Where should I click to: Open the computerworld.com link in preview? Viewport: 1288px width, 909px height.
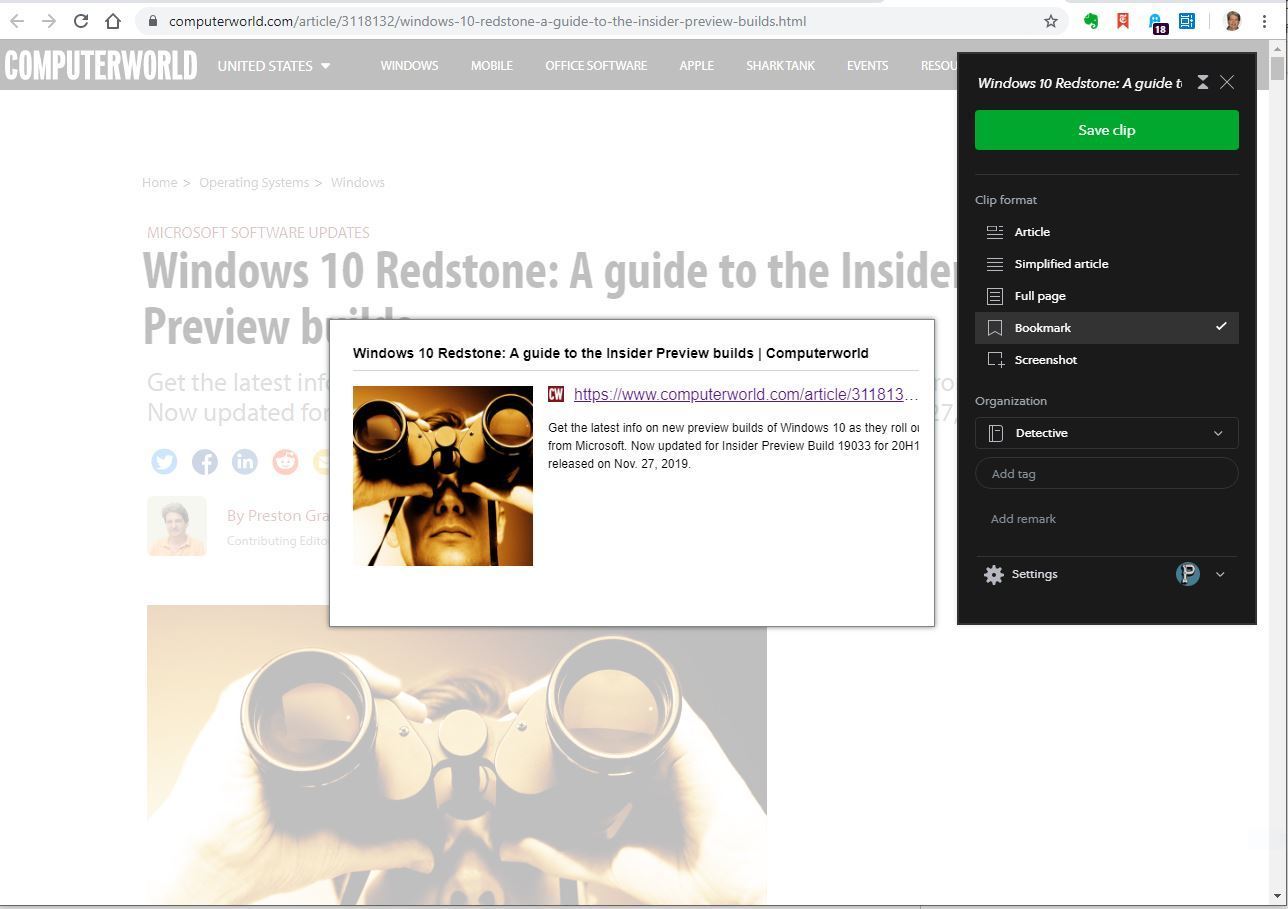coord(745,395)
